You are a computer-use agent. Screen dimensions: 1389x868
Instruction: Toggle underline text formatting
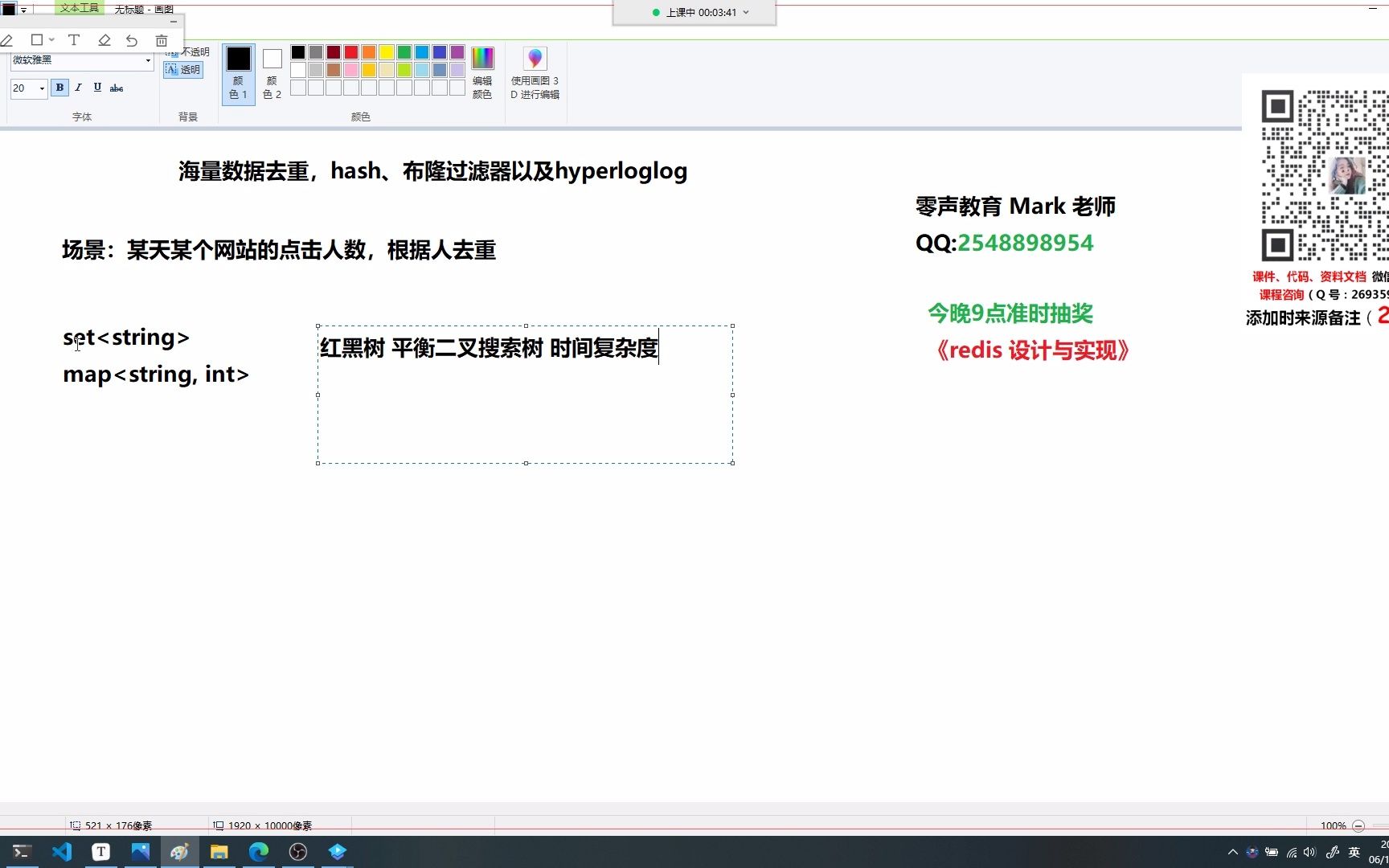tap(97, 88)
